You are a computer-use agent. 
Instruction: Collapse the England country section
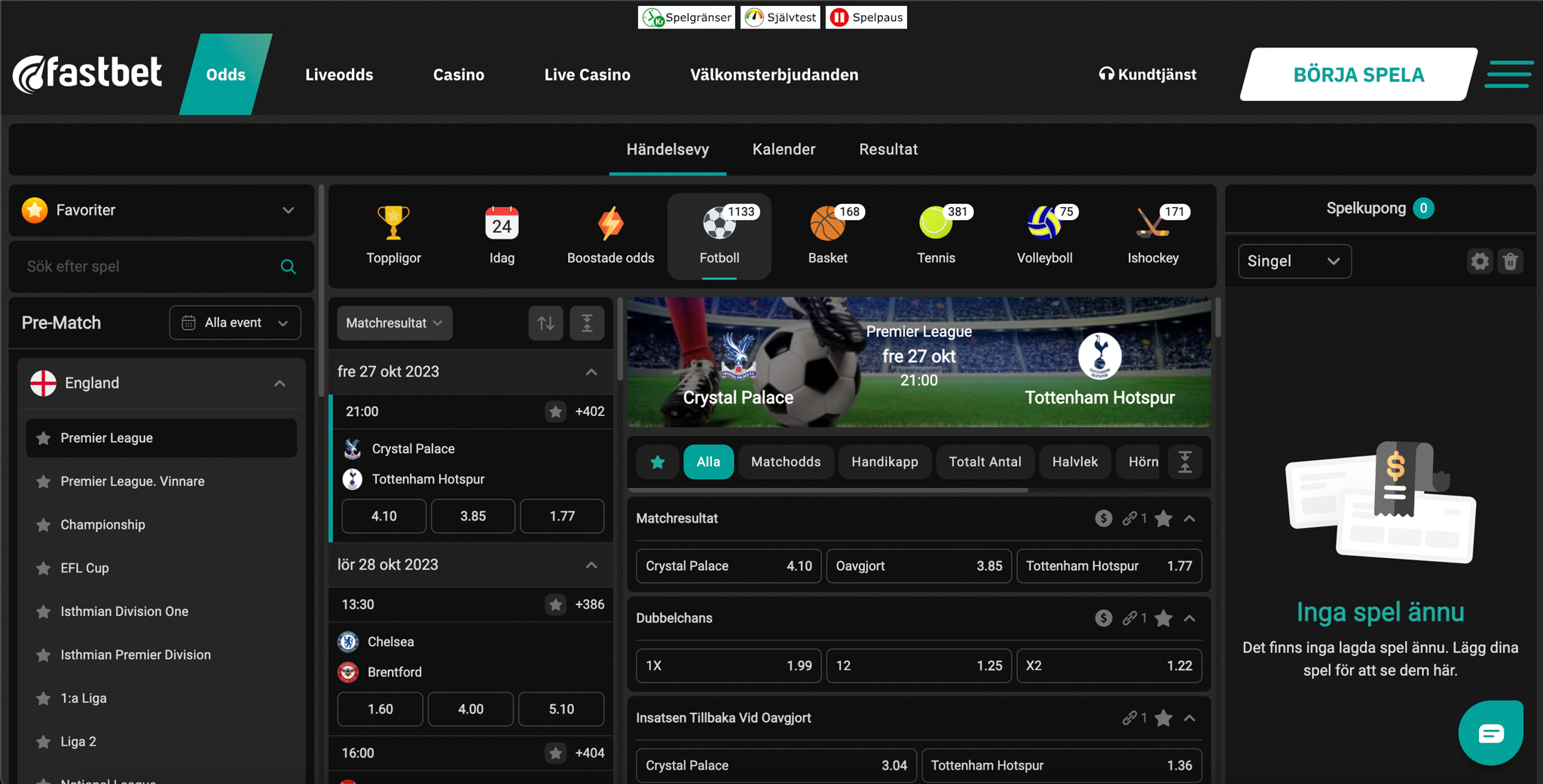(280, 383)
